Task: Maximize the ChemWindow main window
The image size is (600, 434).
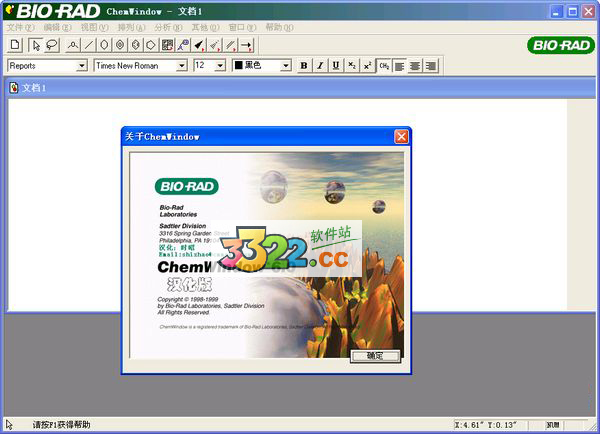Action: pyautogui.click(x=572, y=11)
